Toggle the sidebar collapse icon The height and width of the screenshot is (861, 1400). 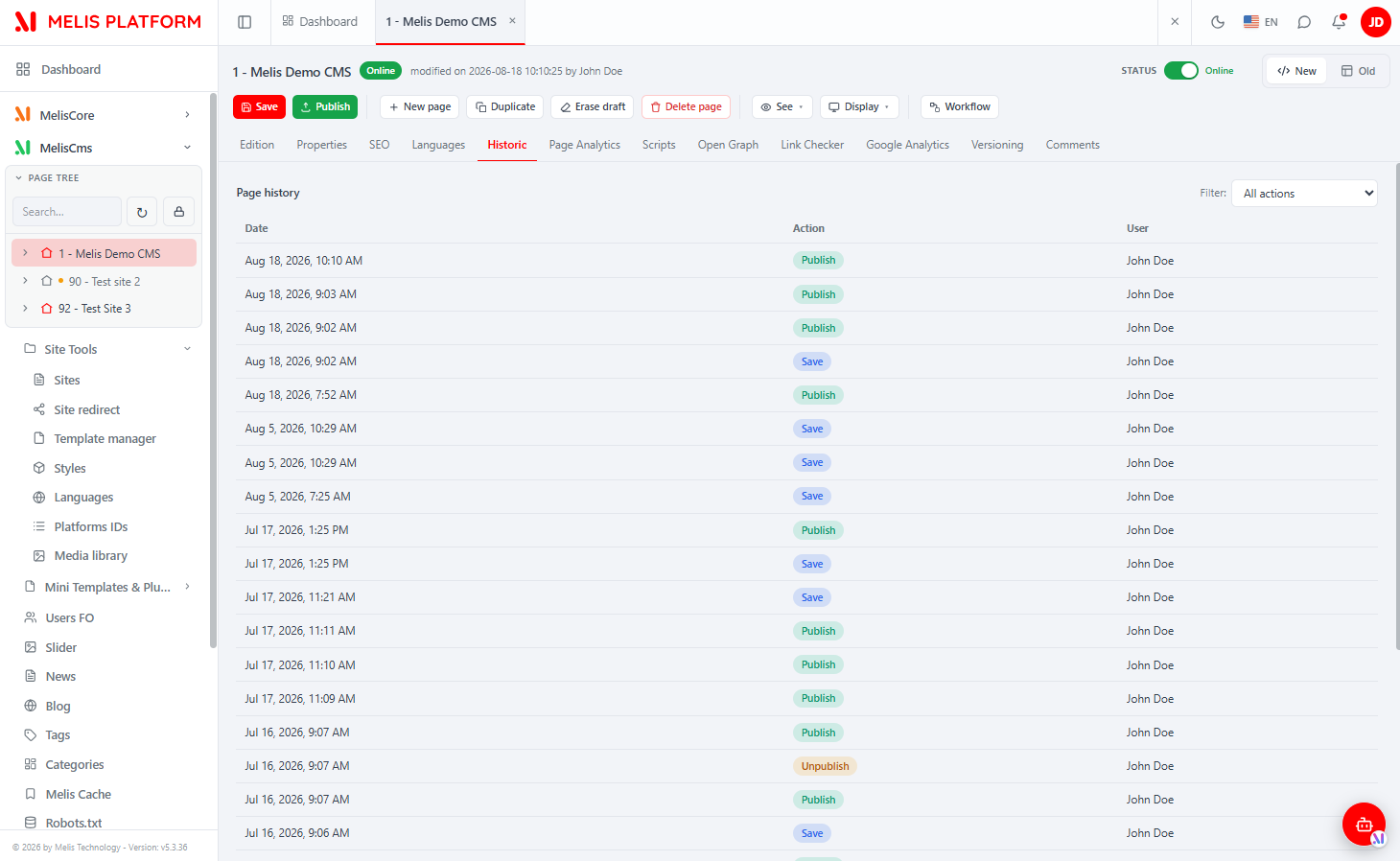pos(245,22)
